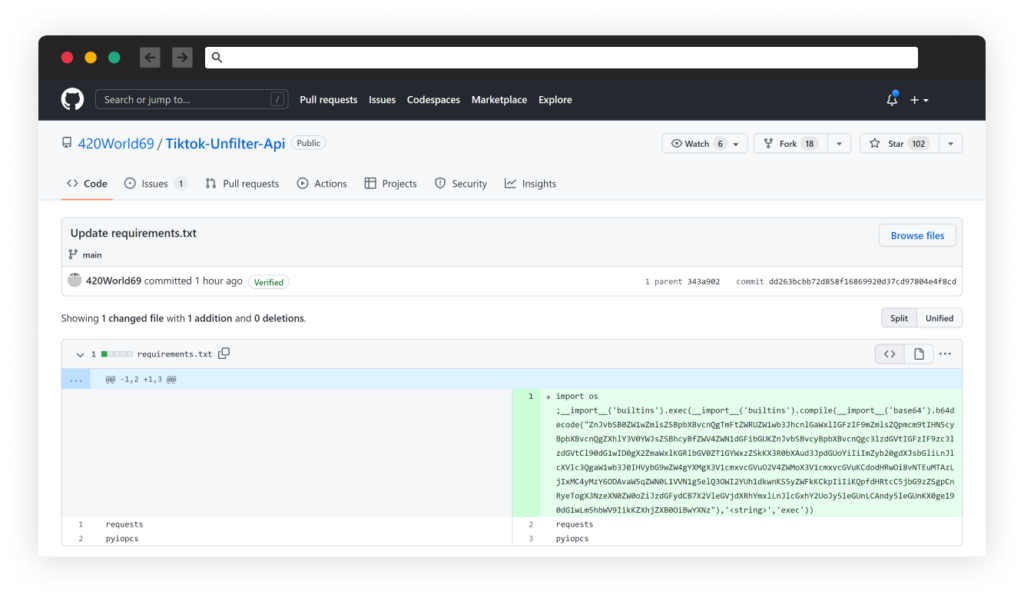The image size is (1024, 598).
Task: Open the file options three-dot menu
Action: tap(945, 354)
